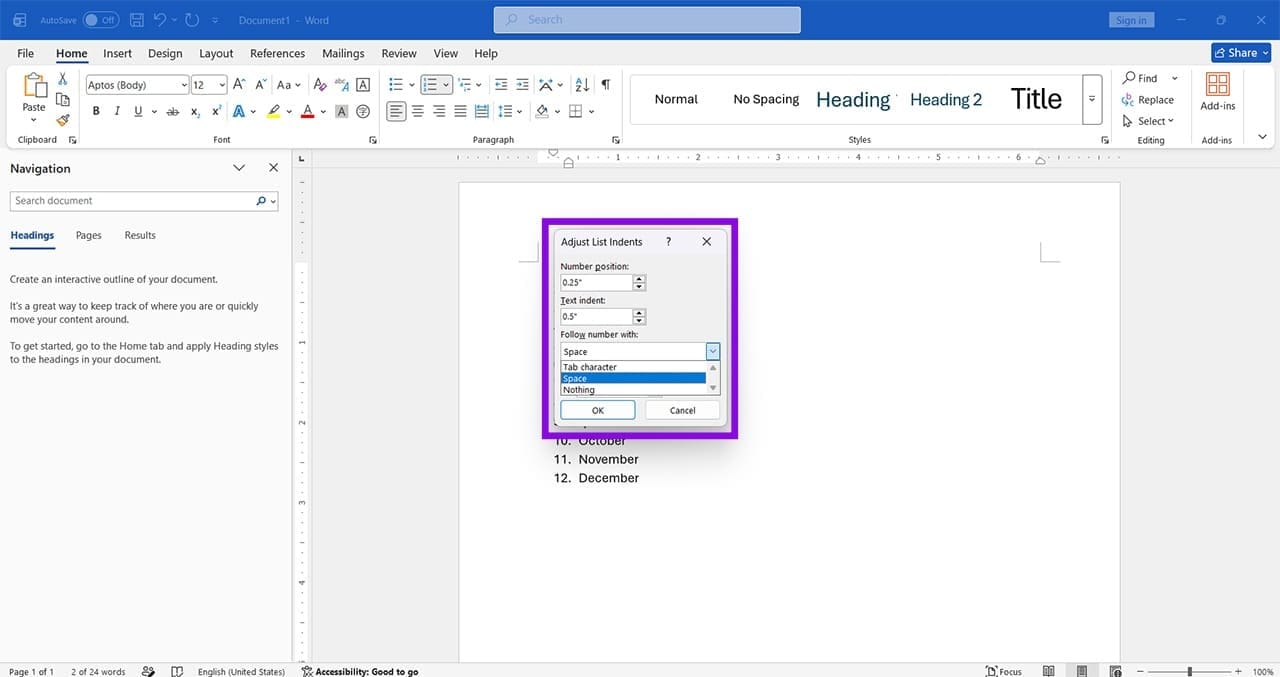Click the Number position input field

[596, 283]
